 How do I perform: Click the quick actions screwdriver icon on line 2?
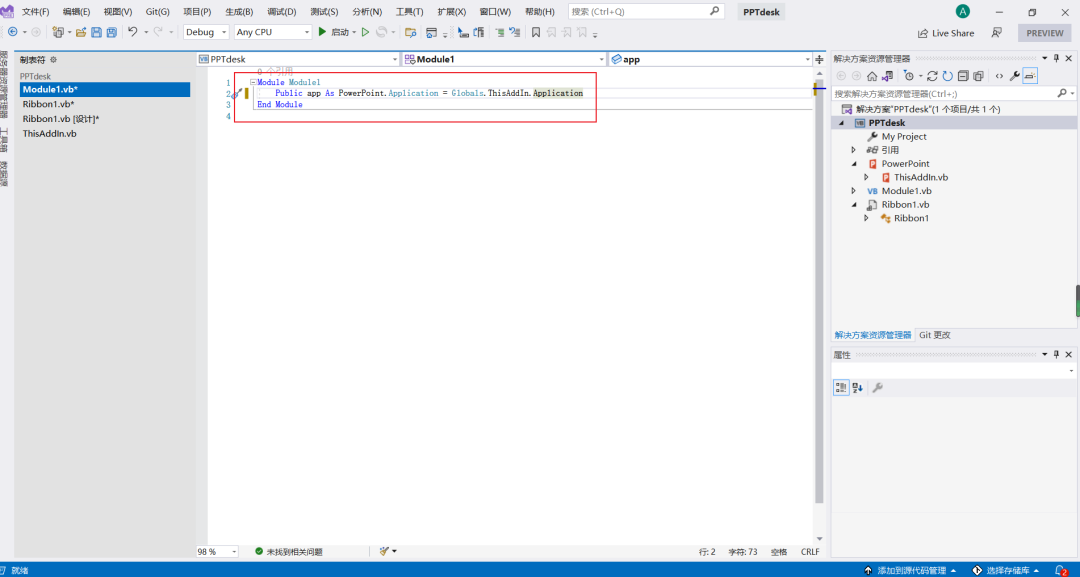[x=237, y=93]
